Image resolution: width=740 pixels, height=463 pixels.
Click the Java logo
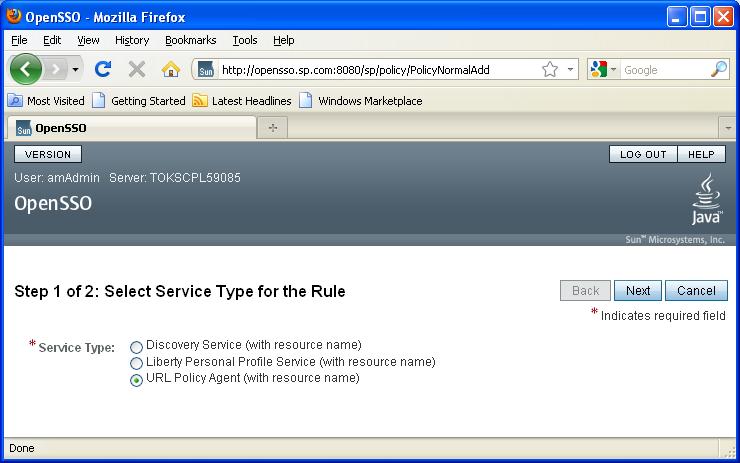pos(706,199)
